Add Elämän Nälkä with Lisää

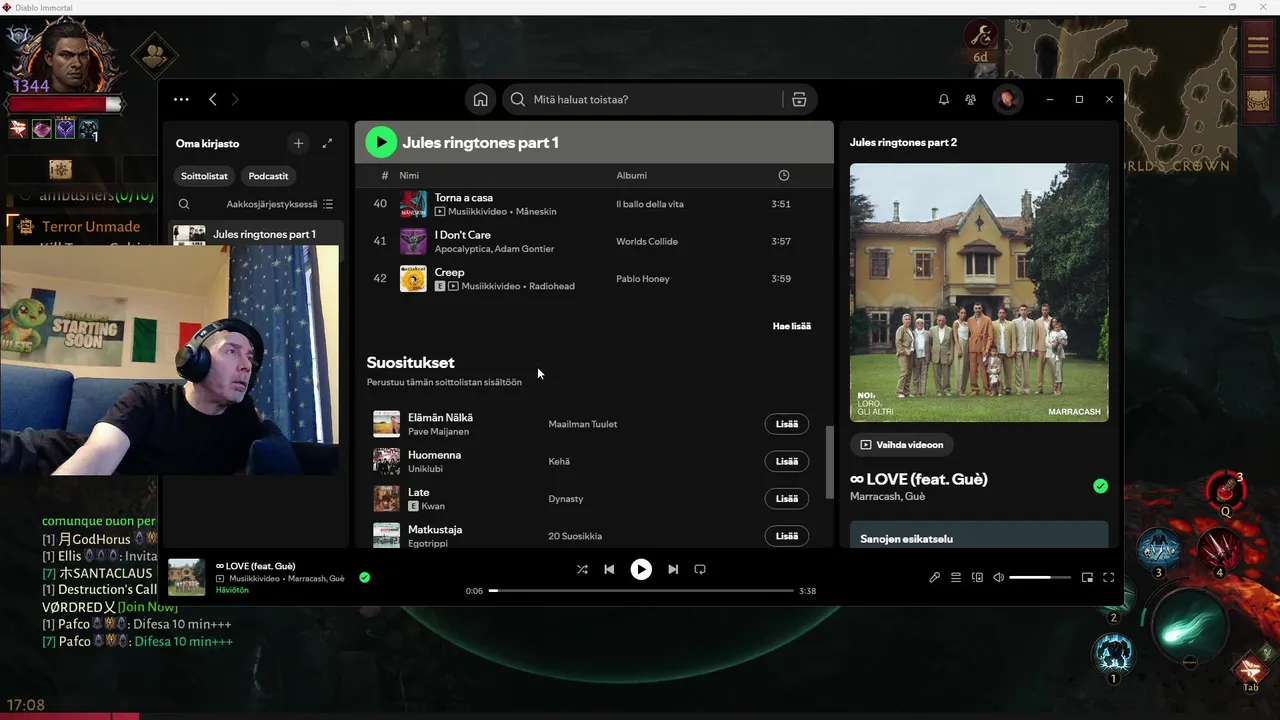(x=787, y=424)
